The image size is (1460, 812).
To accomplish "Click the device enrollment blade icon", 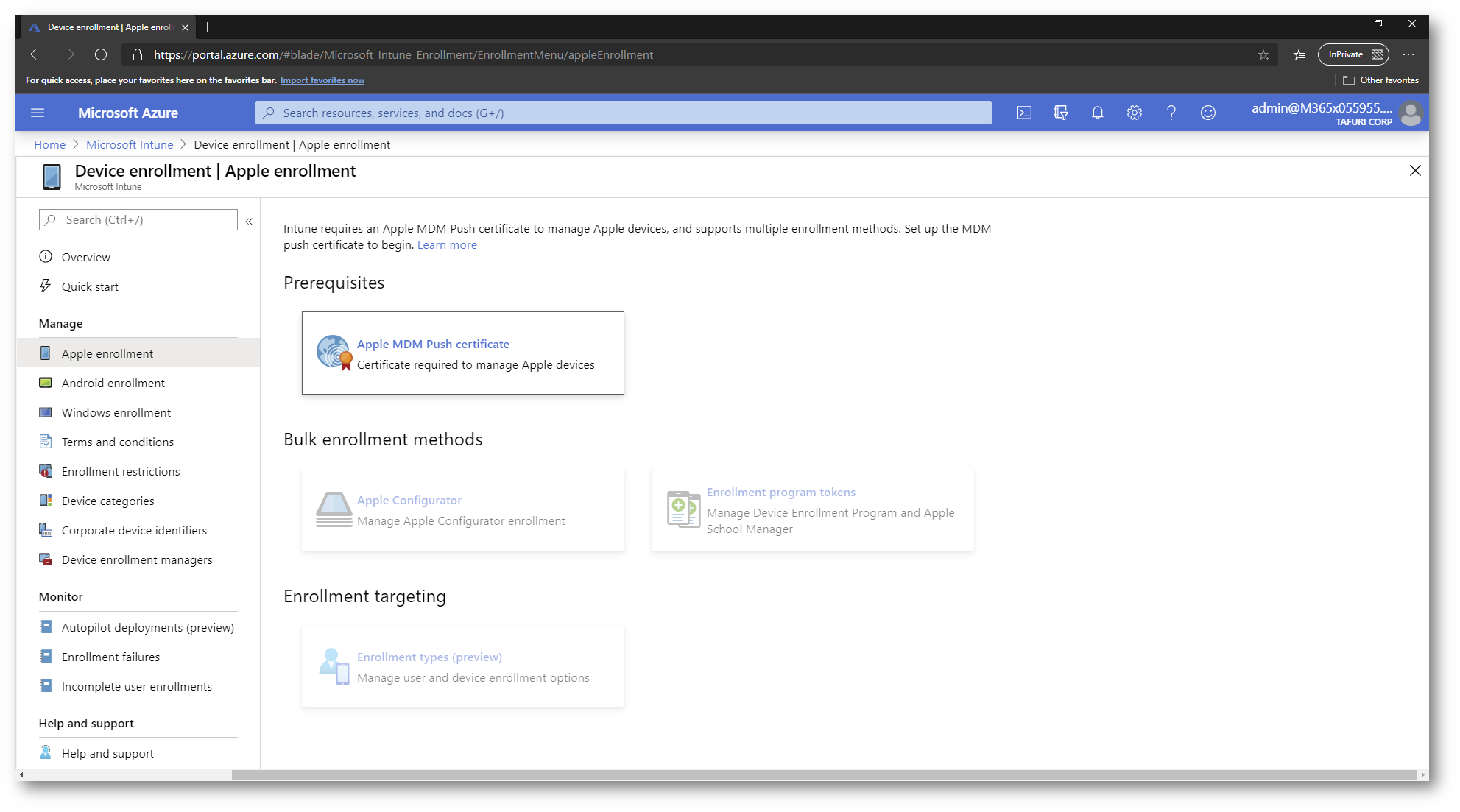I will point(52,177).
